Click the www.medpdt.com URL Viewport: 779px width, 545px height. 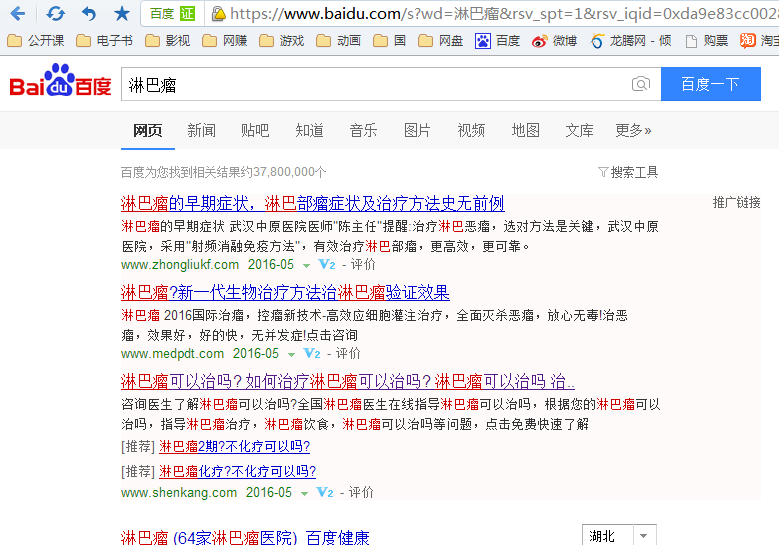point(172,353)
